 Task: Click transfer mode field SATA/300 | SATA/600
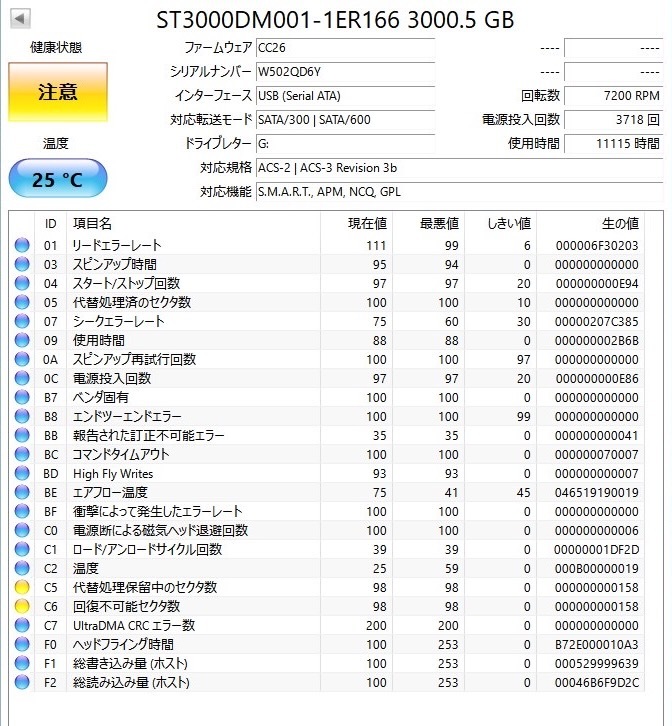(345, 120)
